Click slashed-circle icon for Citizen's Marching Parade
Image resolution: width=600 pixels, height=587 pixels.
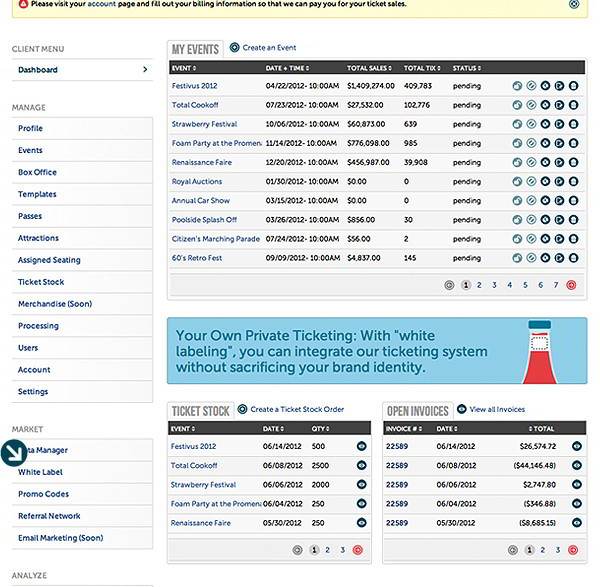click(531, 239)
